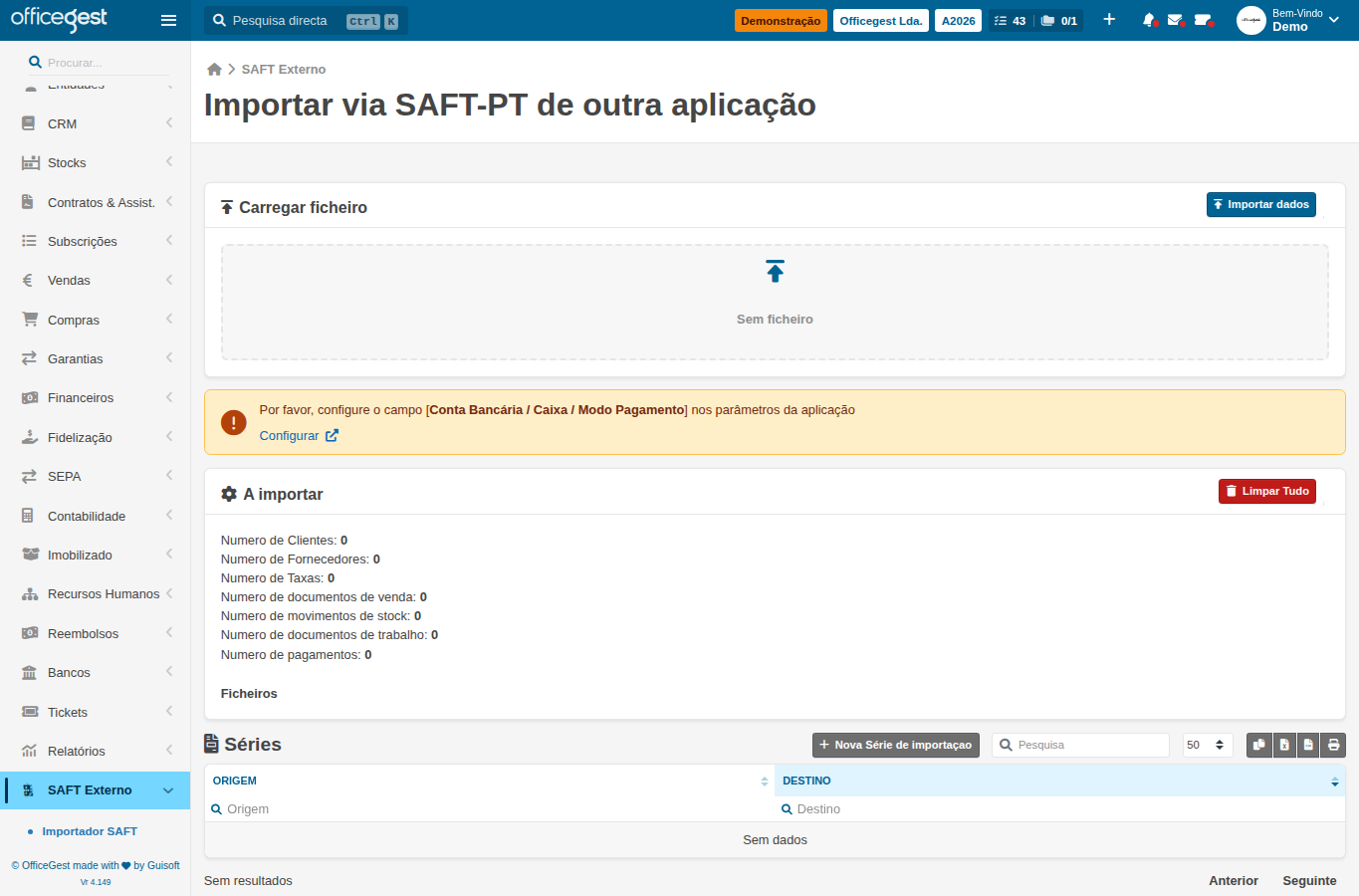Go to home via breadcrumb house icon

(x=214, y=69)
